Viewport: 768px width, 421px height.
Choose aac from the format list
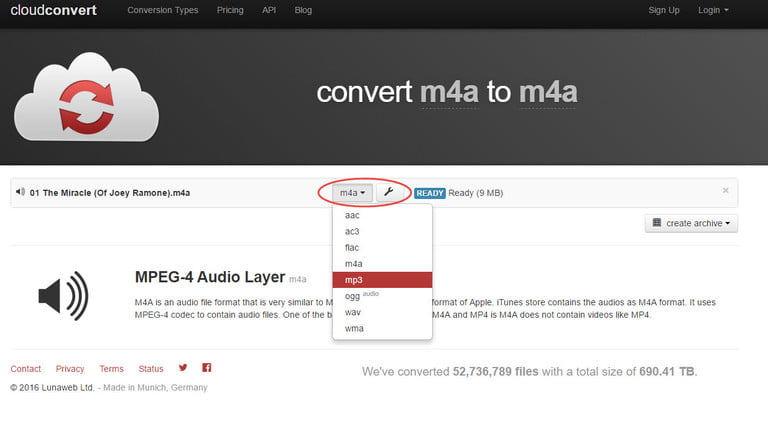pos(382,215)
